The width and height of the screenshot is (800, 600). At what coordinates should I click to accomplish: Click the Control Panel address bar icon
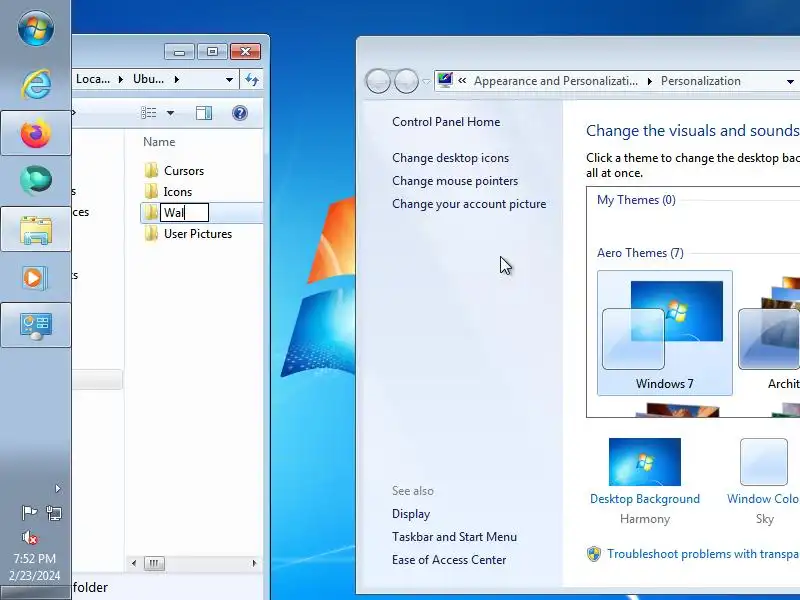coord(445,81)
